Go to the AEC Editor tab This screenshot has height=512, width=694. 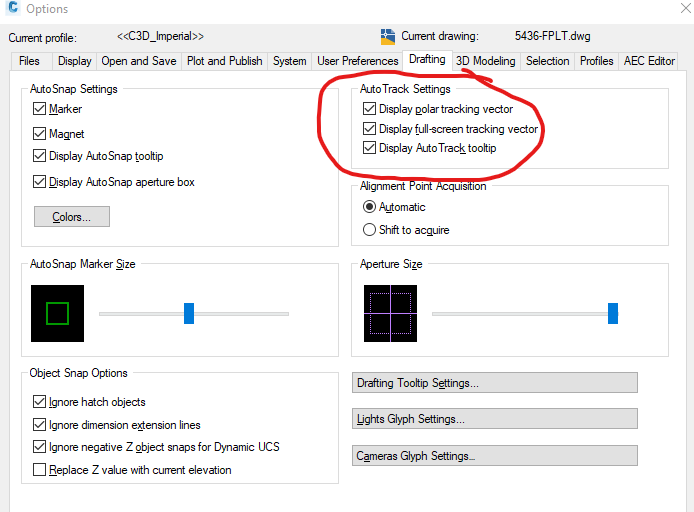point(649,61)
